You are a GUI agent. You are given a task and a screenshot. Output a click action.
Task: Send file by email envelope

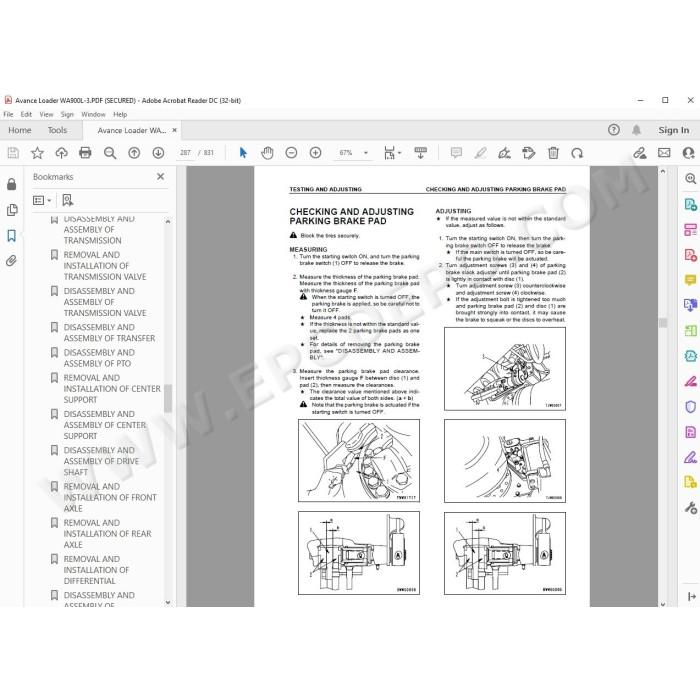click(664, 153)
